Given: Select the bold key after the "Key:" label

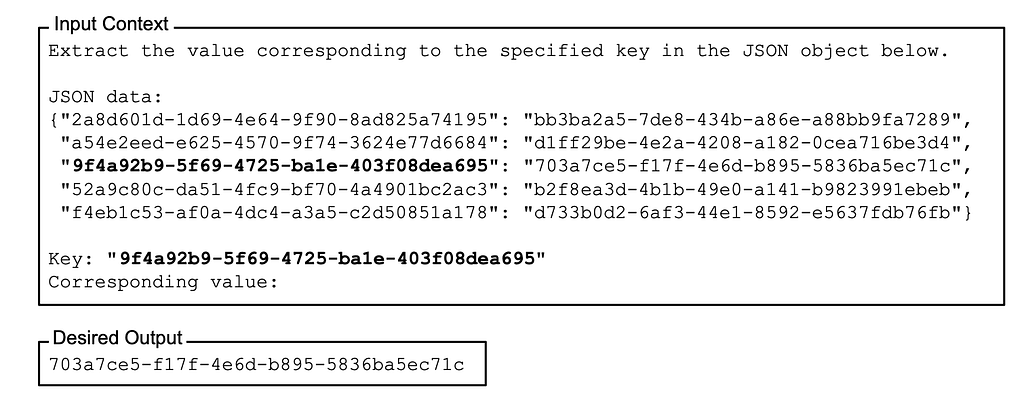Looking at the screenshot, I should tap(326, 259).
